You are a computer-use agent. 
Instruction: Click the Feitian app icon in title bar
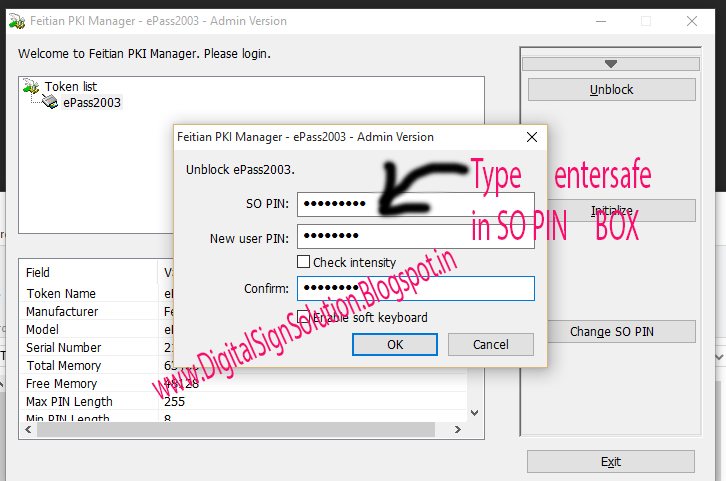[x=17, y=21]
